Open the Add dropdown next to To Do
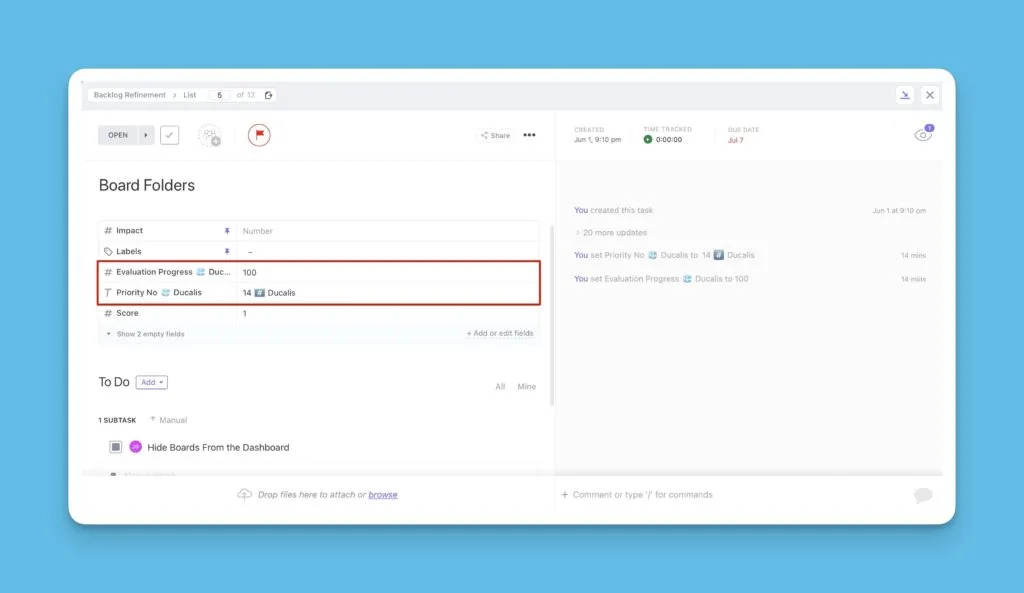 click(x=151, y=382)
